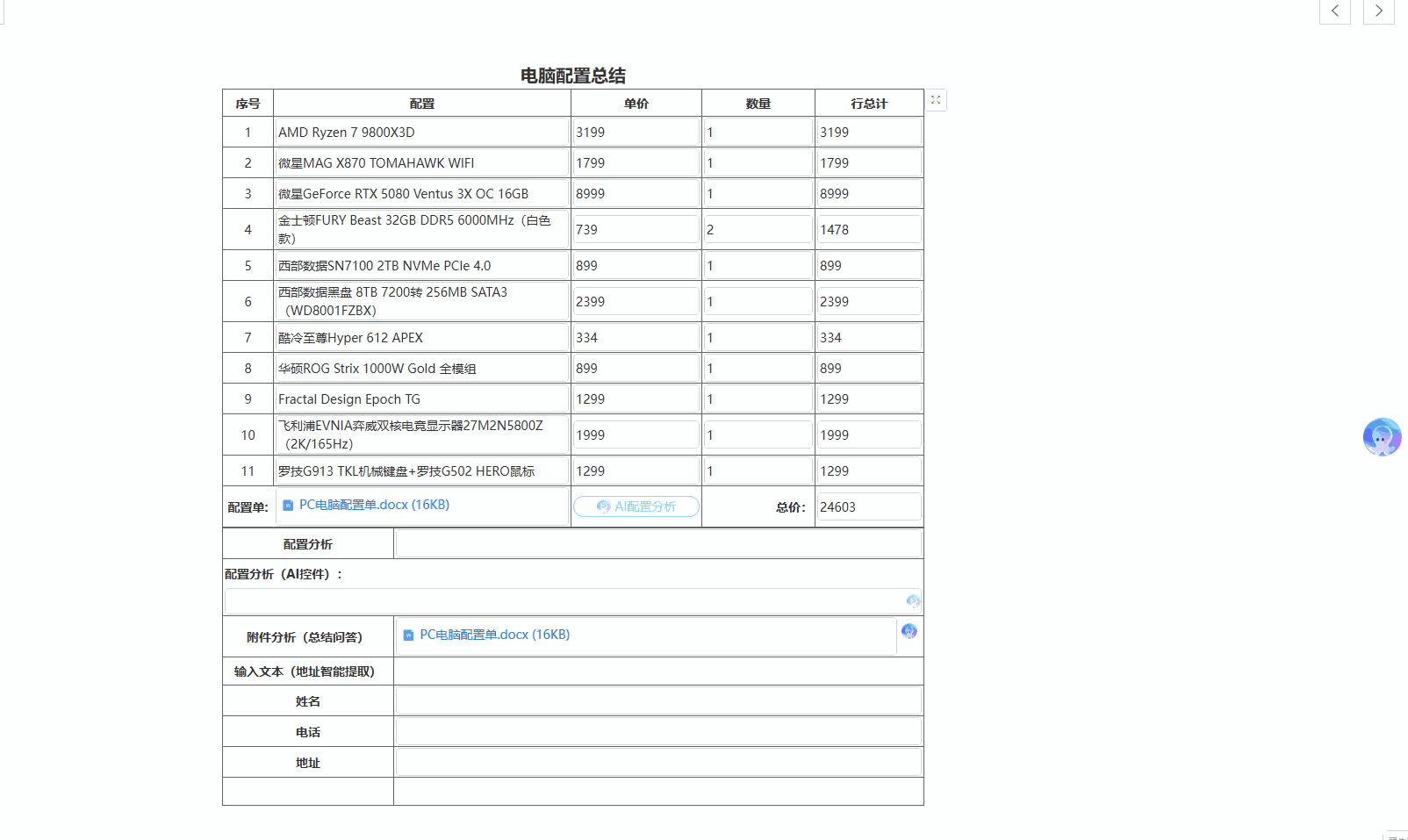Click 金士顿FURY Beast 32GB config field
This screenshot has width=1408, height=840.
click(421, 230)
